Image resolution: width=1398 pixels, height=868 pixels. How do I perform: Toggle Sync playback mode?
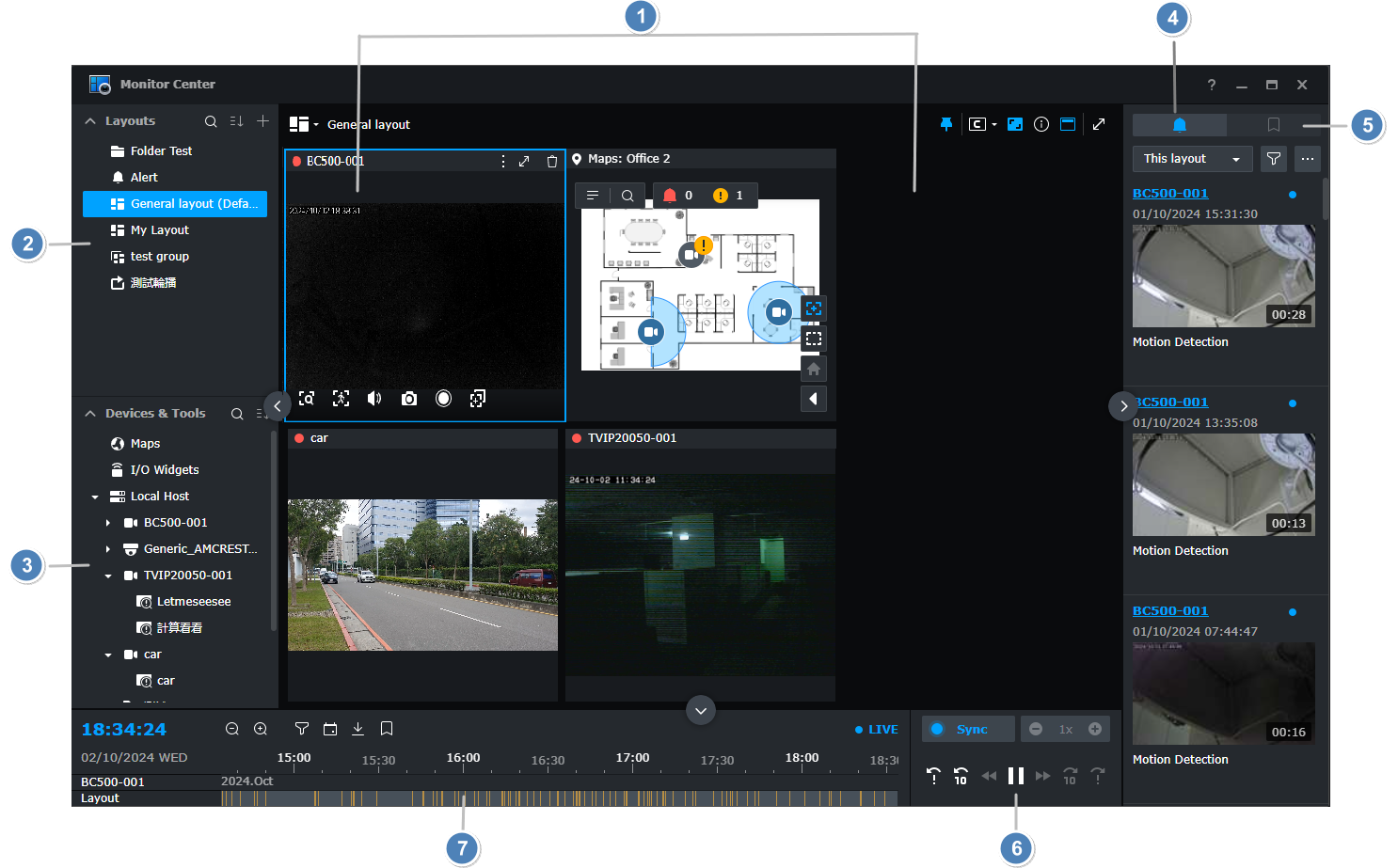[x=968, y=729]
